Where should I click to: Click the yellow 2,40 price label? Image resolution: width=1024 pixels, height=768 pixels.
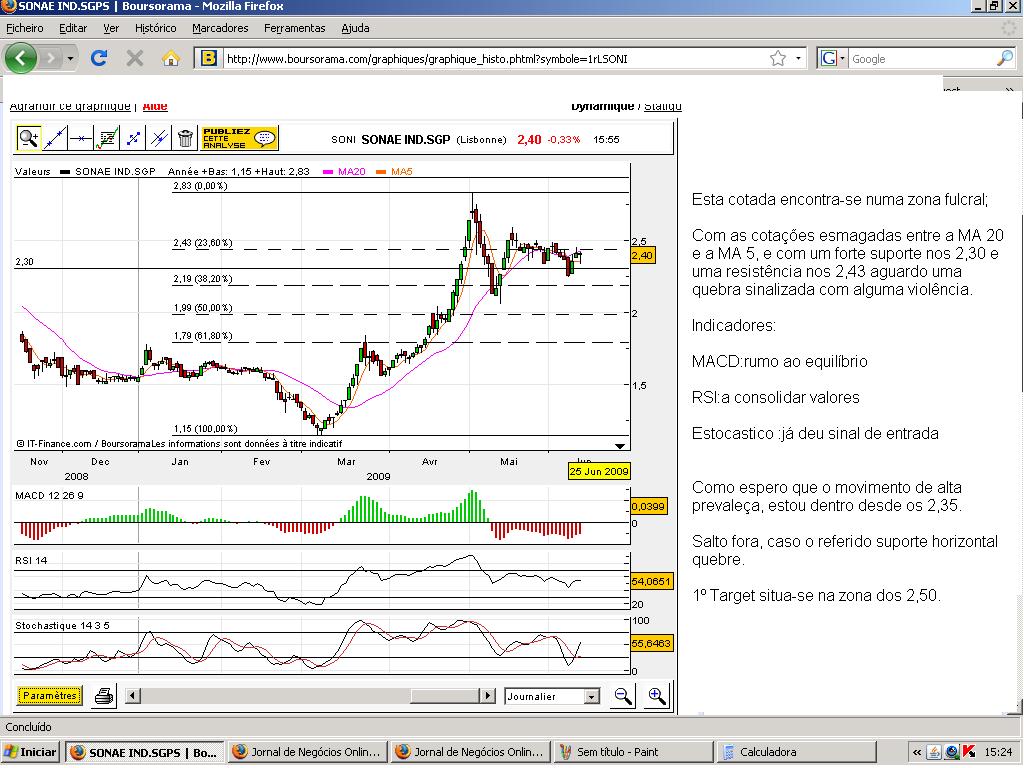click(x=642, y=255)
